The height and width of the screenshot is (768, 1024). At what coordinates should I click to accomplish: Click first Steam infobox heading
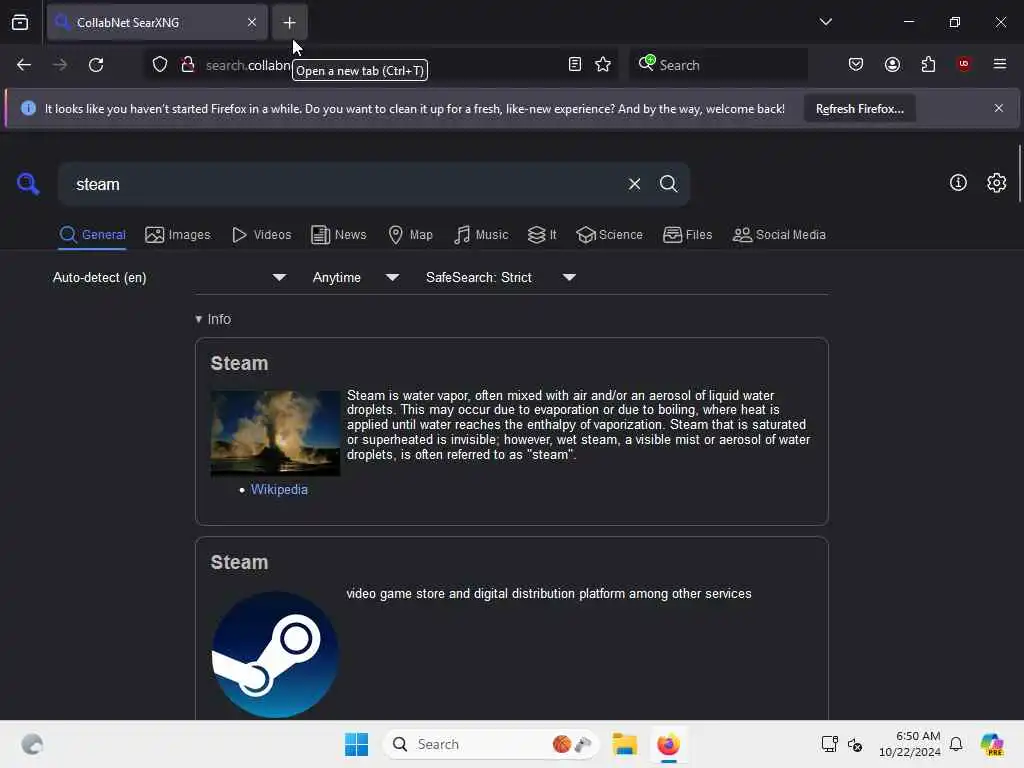pos(239,363)
